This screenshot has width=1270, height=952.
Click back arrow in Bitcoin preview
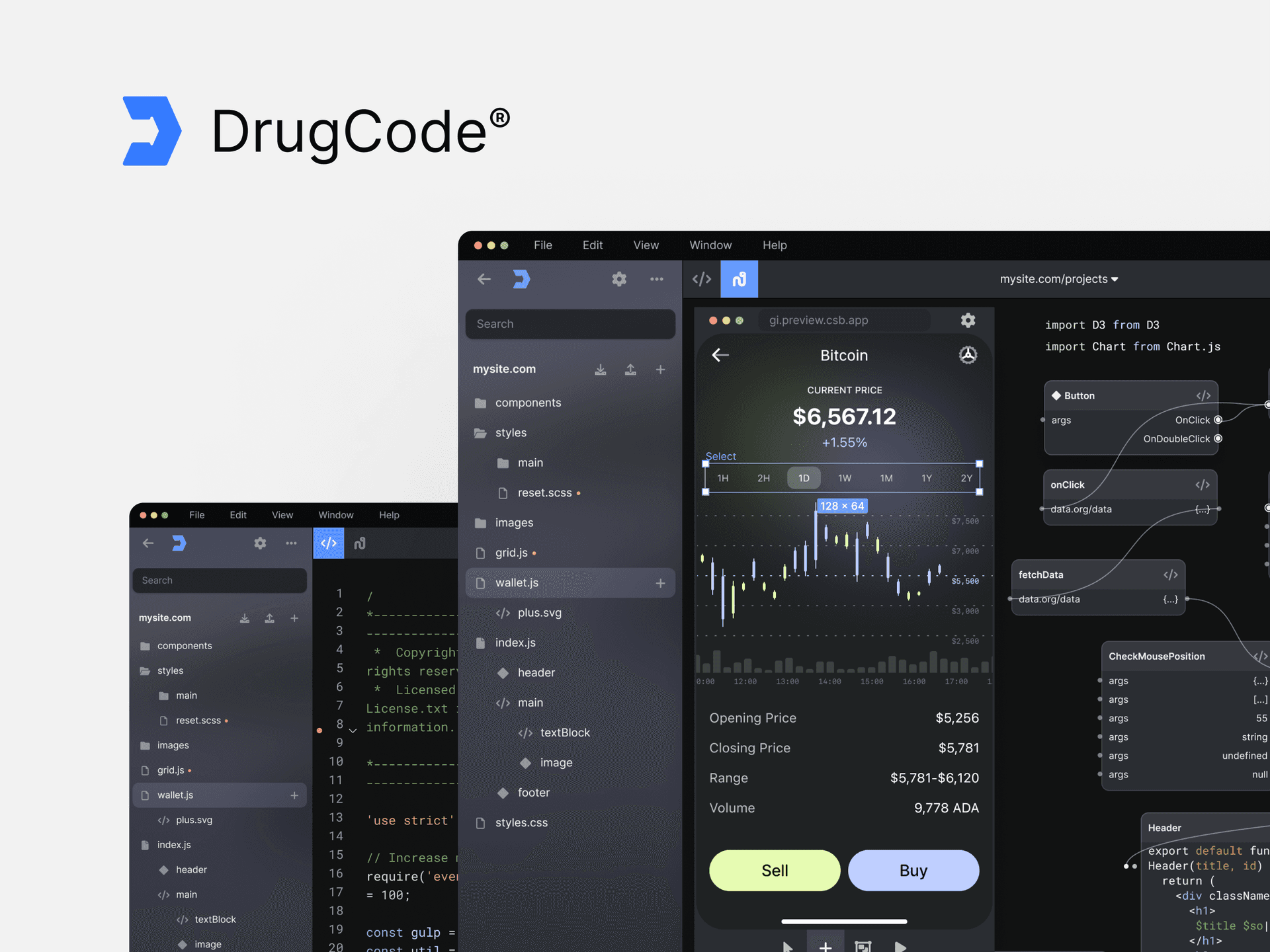720,355
